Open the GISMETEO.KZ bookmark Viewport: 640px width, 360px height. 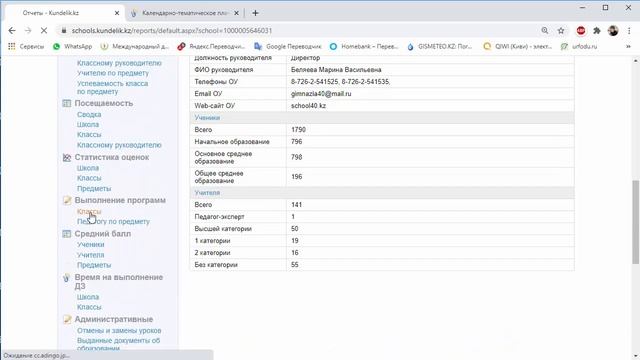pyautogui.click(x=439, y=47)
